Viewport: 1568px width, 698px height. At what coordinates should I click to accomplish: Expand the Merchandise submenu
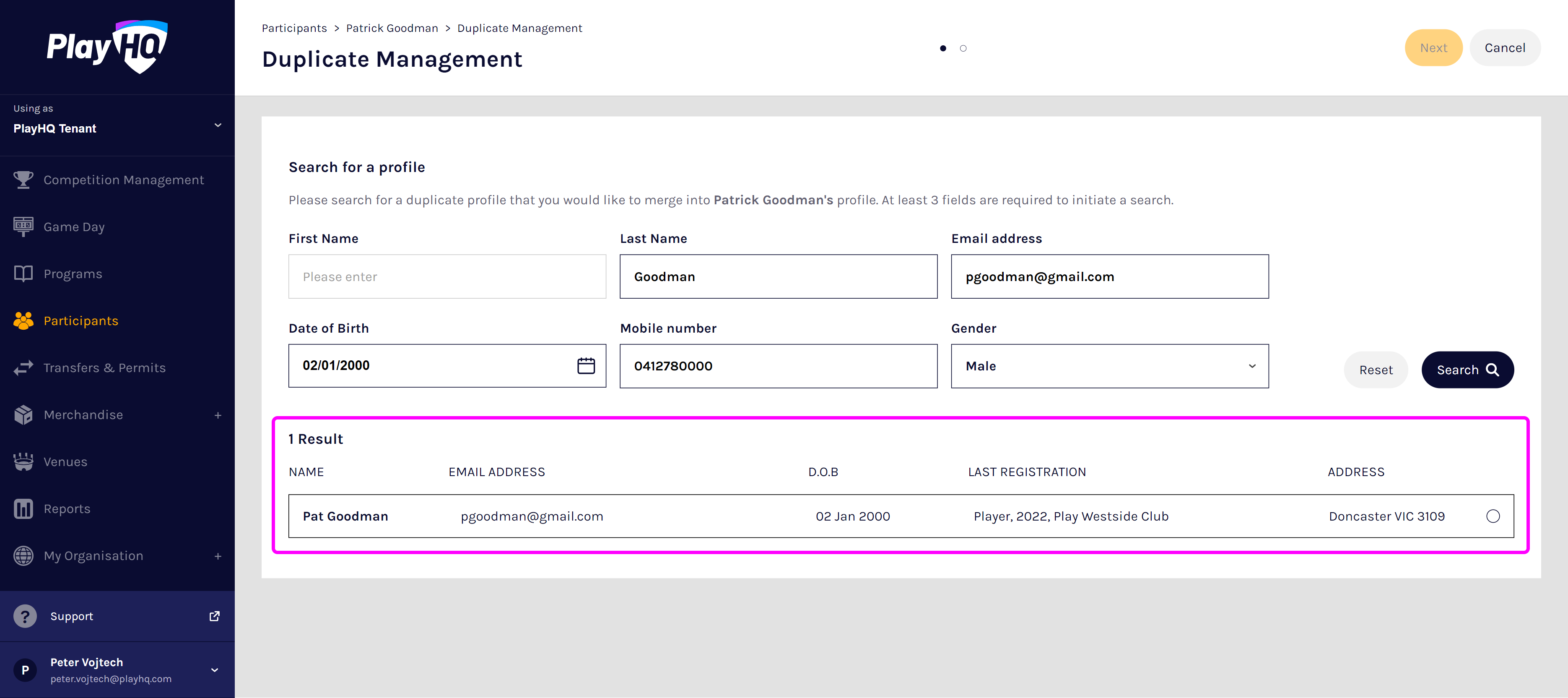tap(217, 415)
